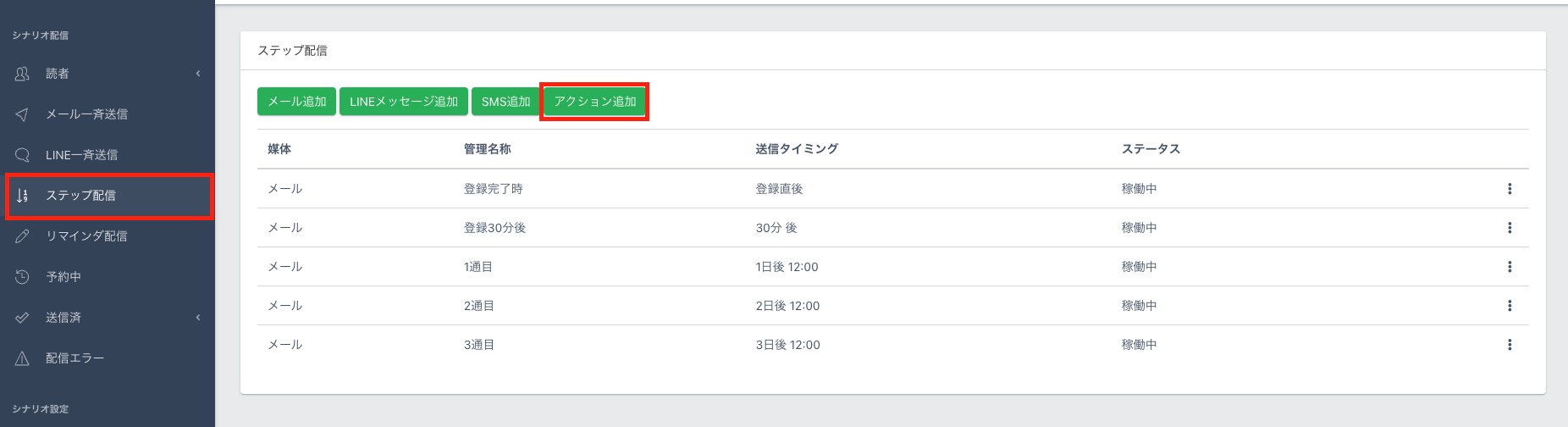
Task: Select the 2通目 row in the table
Action: [x=479, y=306]
